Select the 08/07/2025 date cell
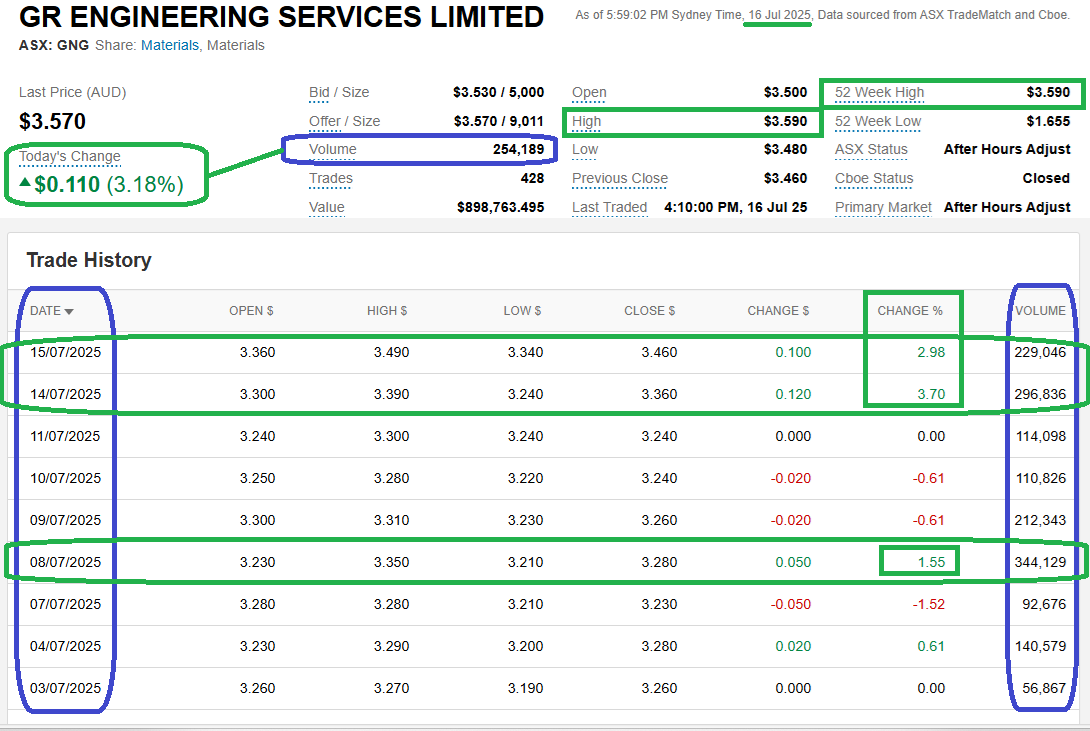Viewport: 1090px width, 731px height. click(x=66, y=562)
